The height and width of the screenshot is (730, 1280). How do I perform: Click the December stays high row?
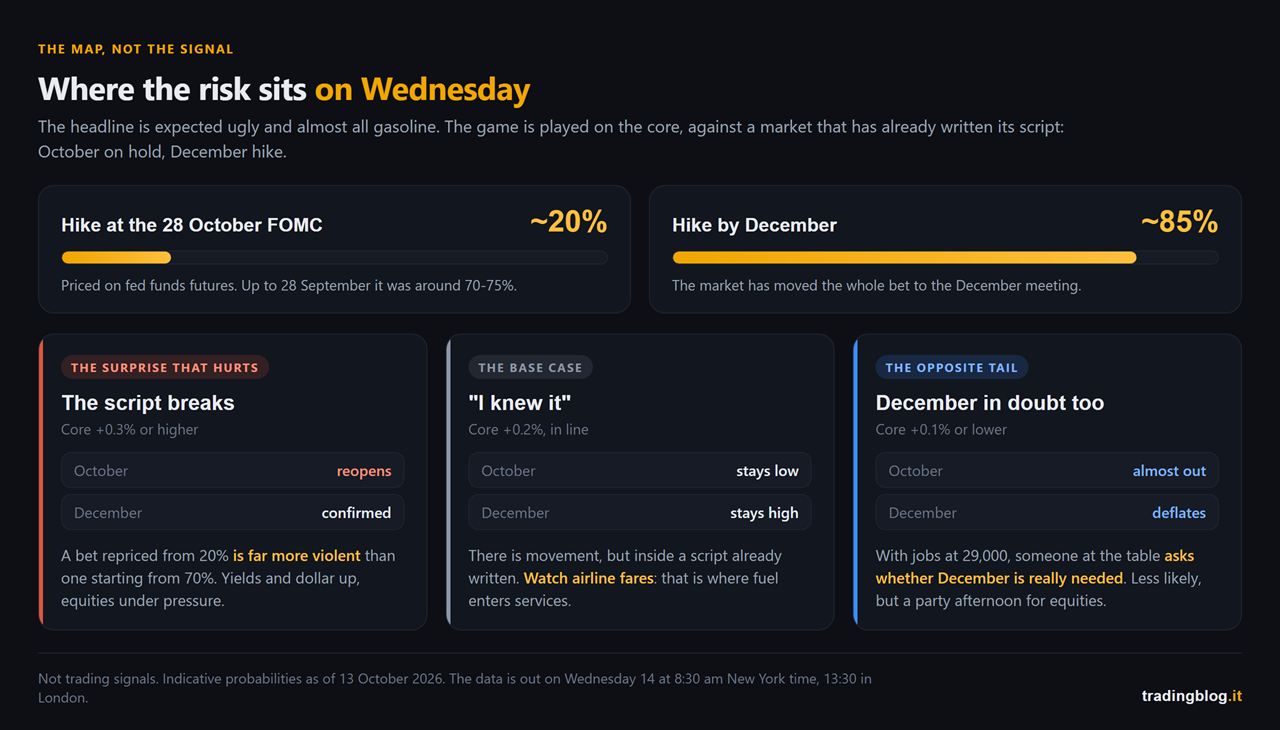click(640, 512)
